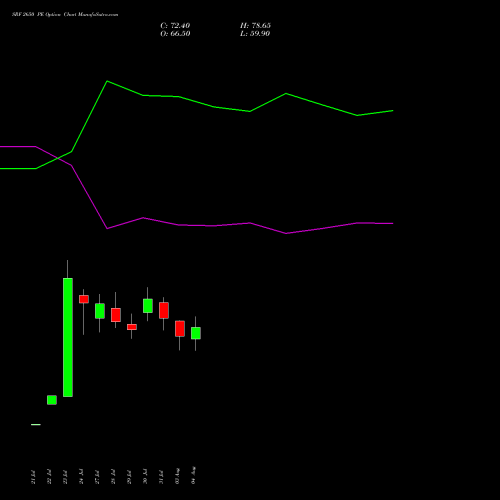
Task: Select the green candle for 04 Aug
Action: [196, 333]
